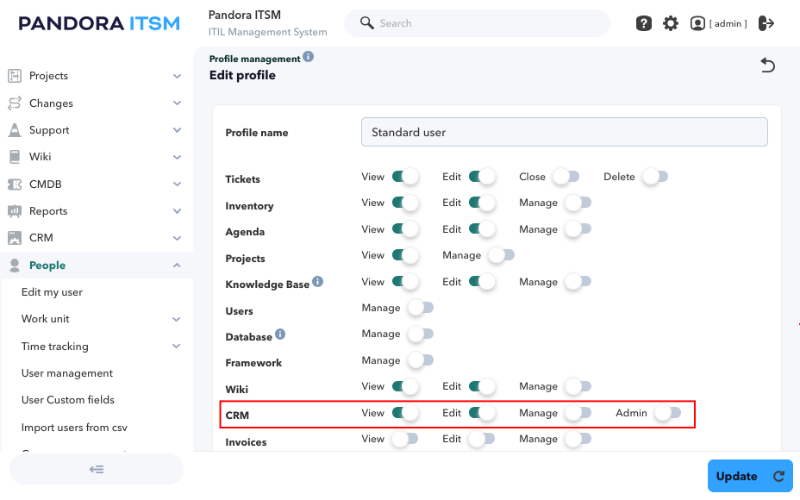Screen dimensions: 800x500
Task: Click the logout icon
Action: (x=766, y=23)
